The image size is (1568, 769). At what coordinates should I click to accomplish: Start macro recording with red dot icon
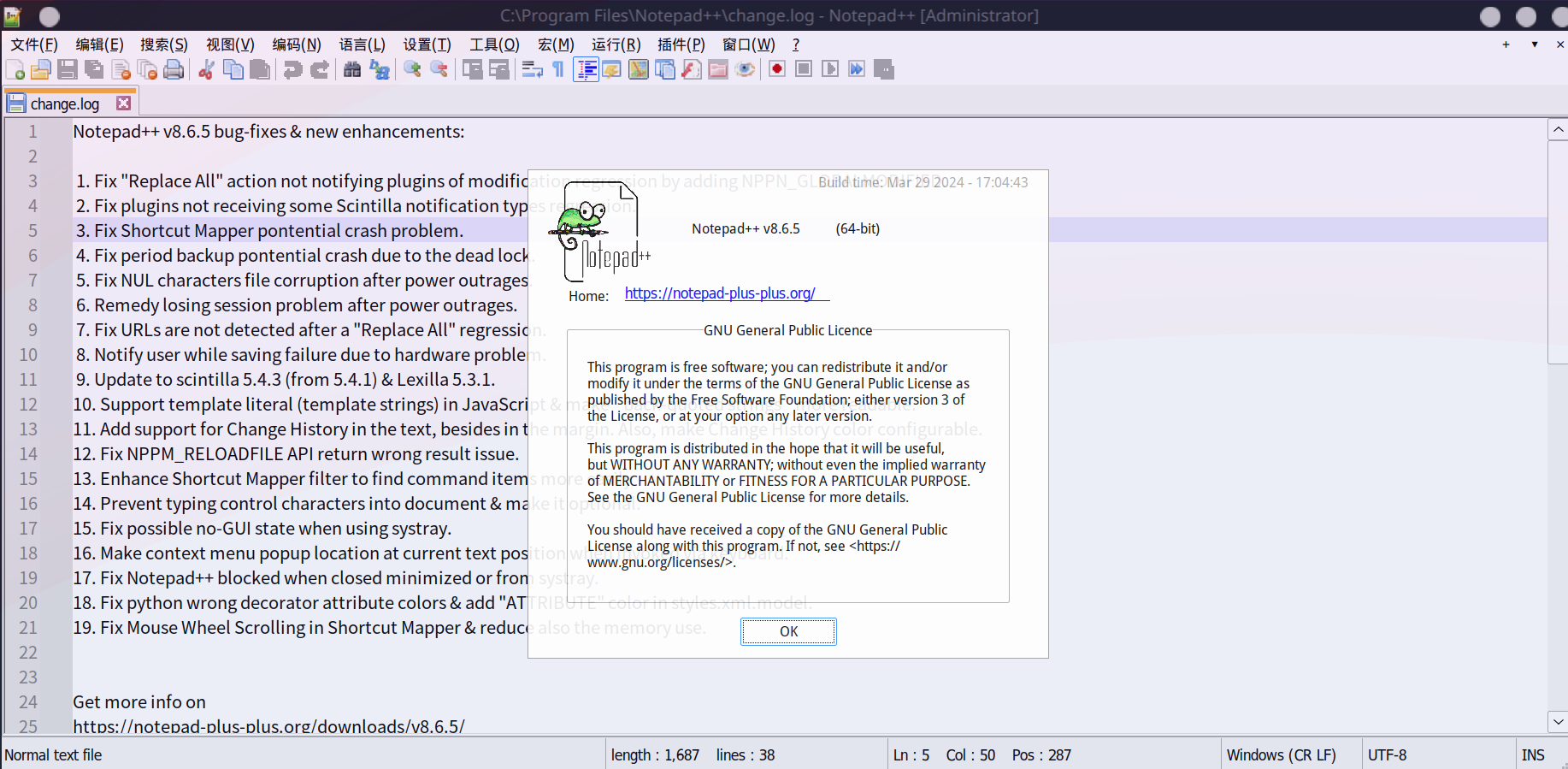coord(777,69)
